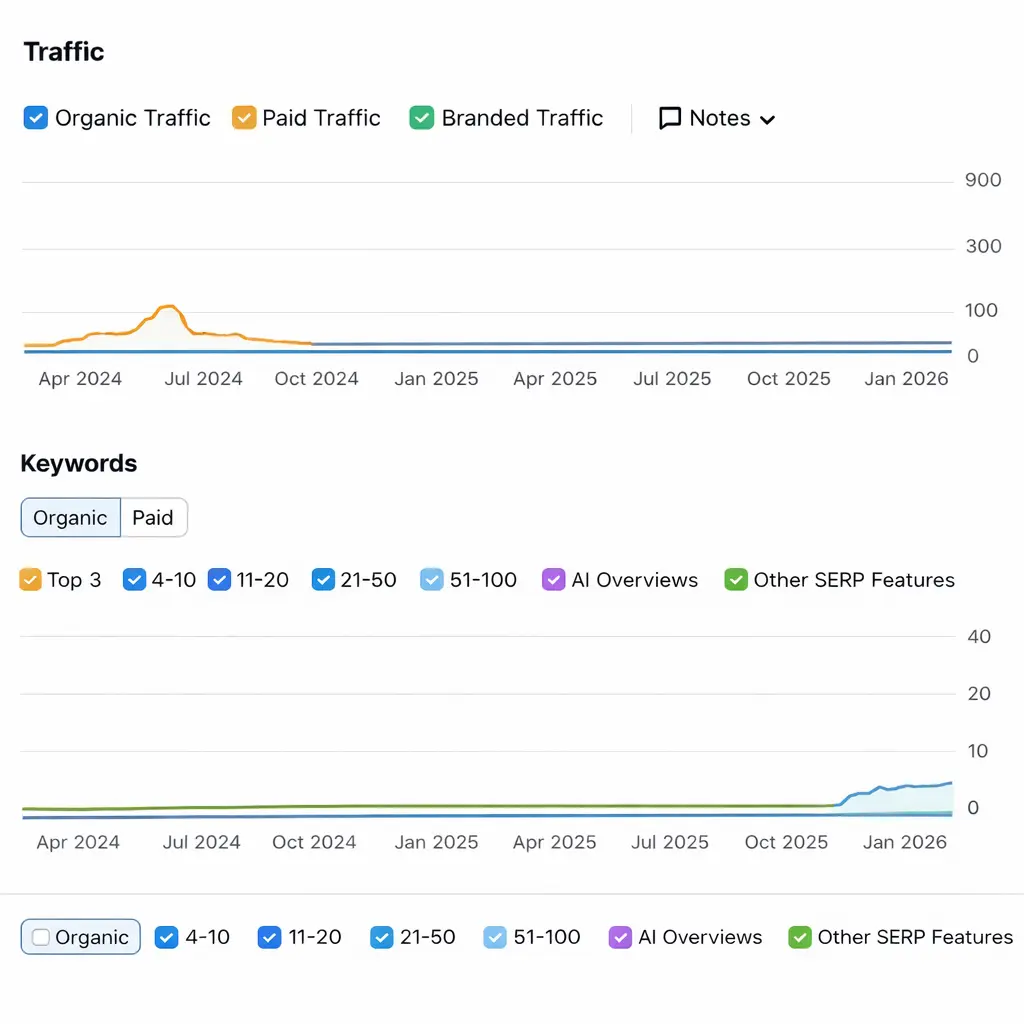Screen dimensions: 1024x1024
Task: Toggle the orange Paid Traffic checkbox
Action: click(244, 118)
